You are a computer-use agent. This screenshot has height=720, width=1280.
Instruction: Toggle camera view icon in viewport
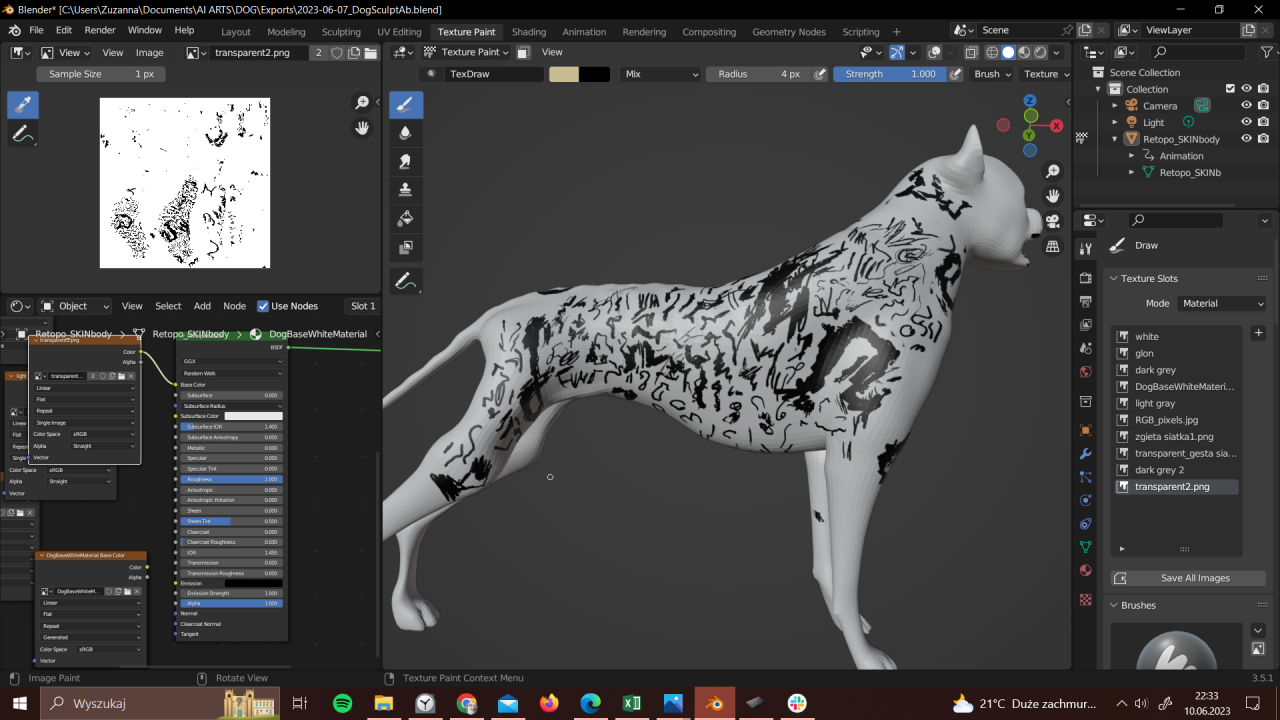pos(1053,221)
